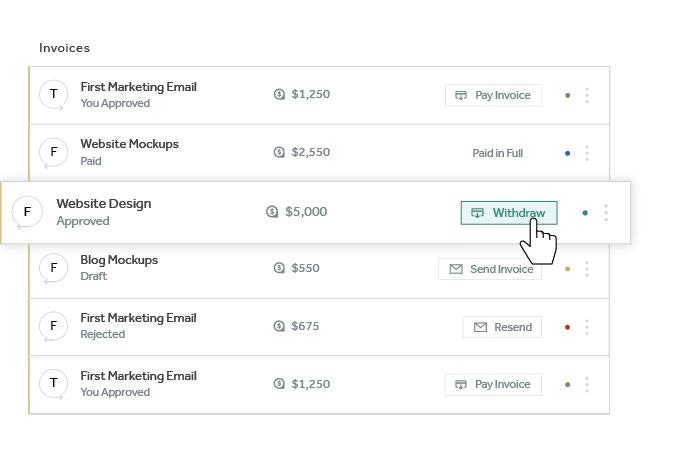Click the Paid in Full status label

(497, 153)
